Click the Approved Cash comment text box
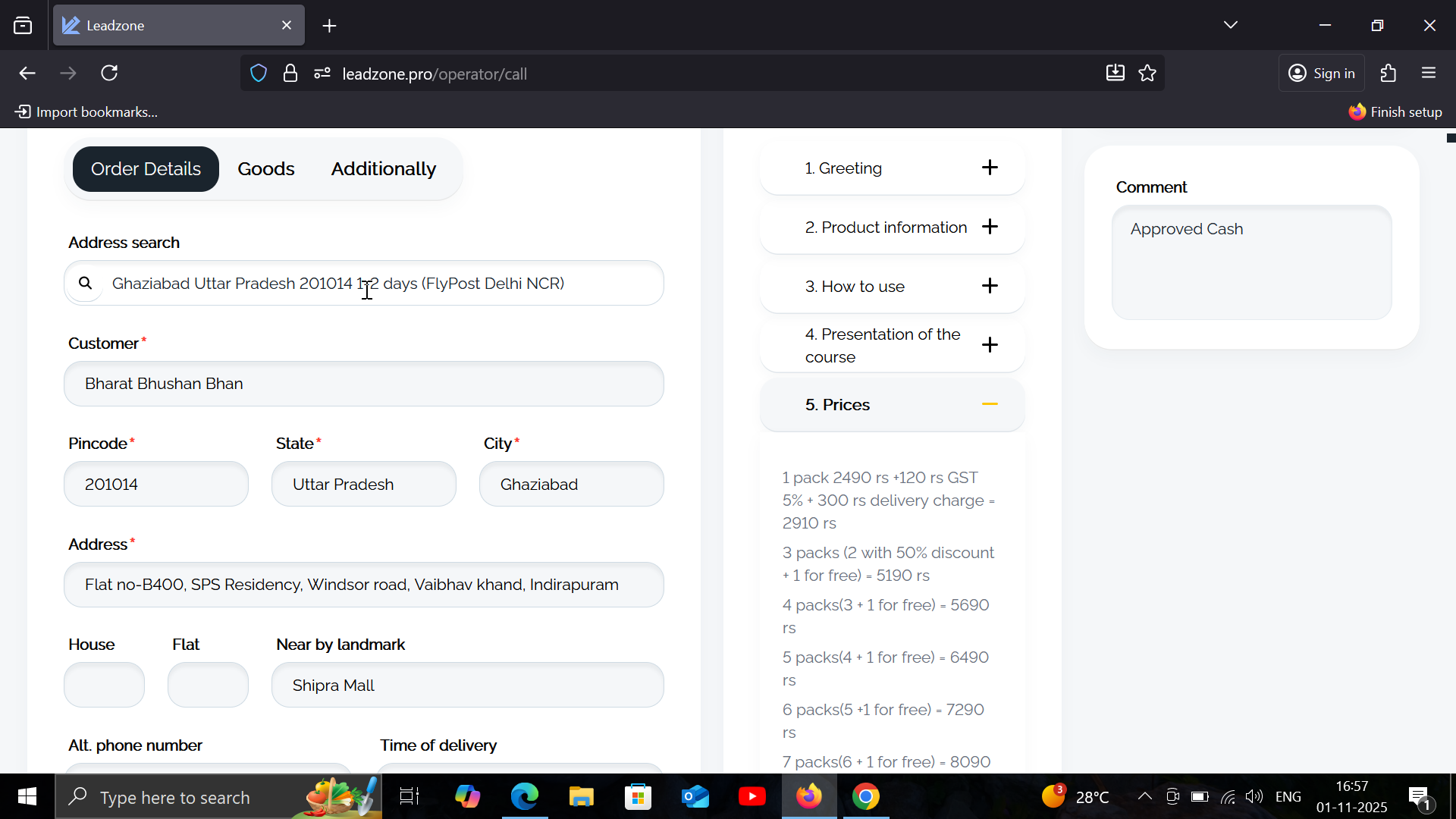 (1251, 262)
